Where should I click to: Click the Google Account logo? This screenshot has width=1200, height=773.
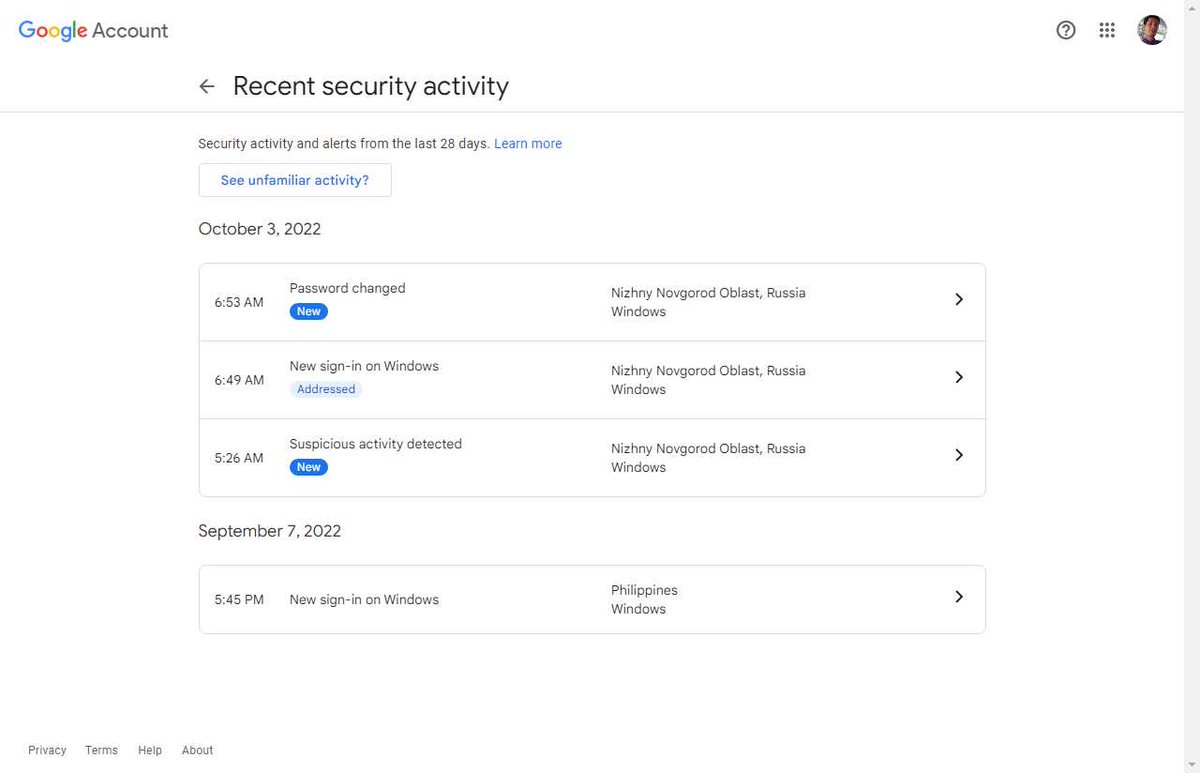coord(93,31)
